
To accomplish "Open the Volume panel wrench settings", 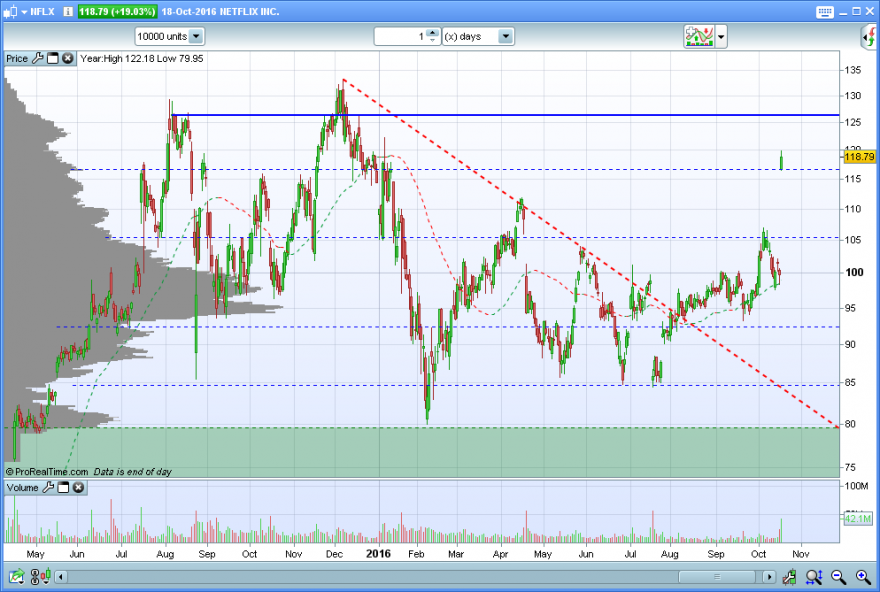I will point(48,488).
